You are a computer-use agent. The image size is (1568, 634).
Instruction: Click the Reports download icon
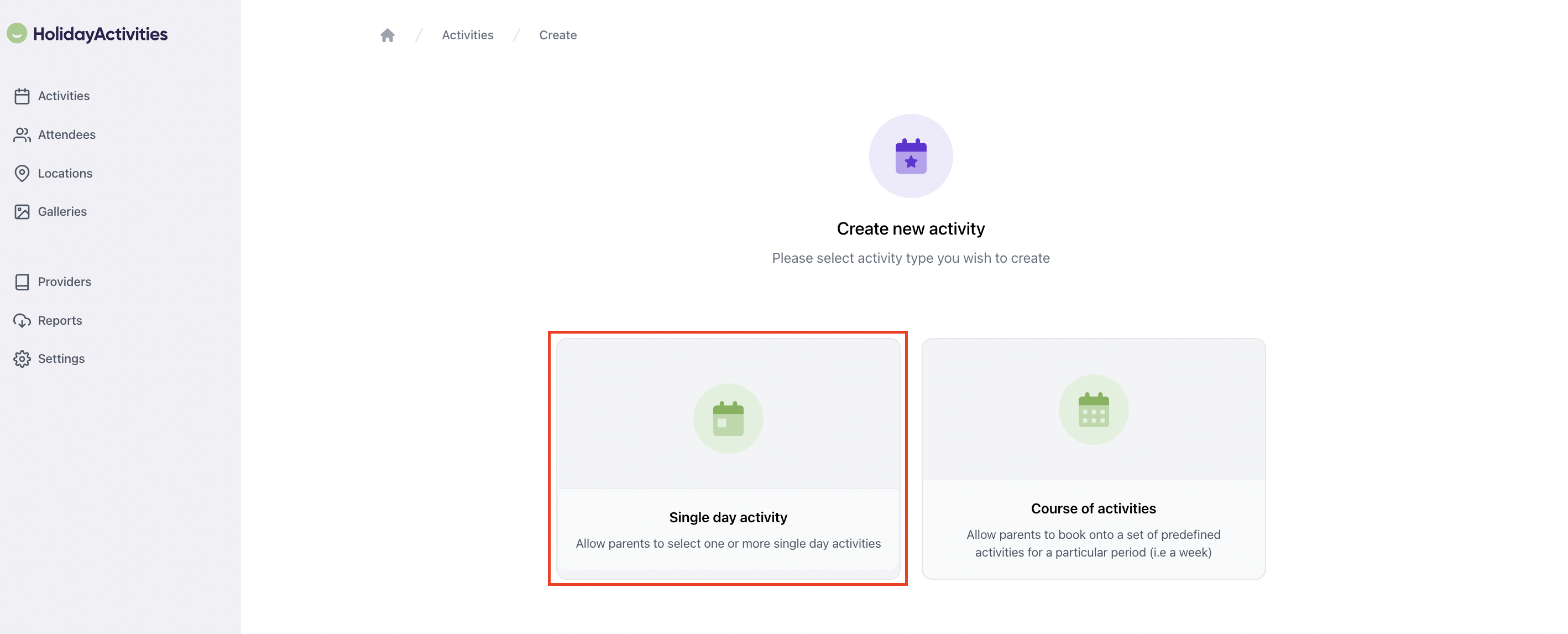[22, 320]
